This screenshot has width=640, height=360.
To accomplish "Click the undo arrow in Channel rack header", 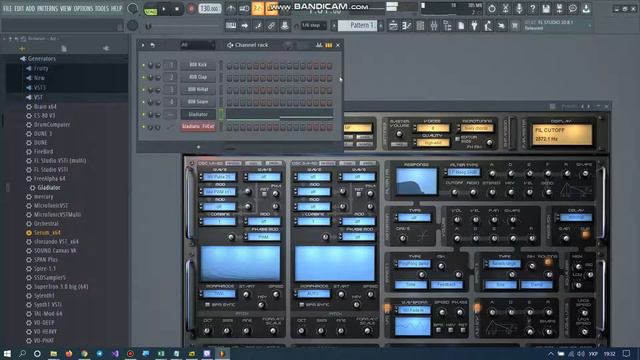I will 152,45.
